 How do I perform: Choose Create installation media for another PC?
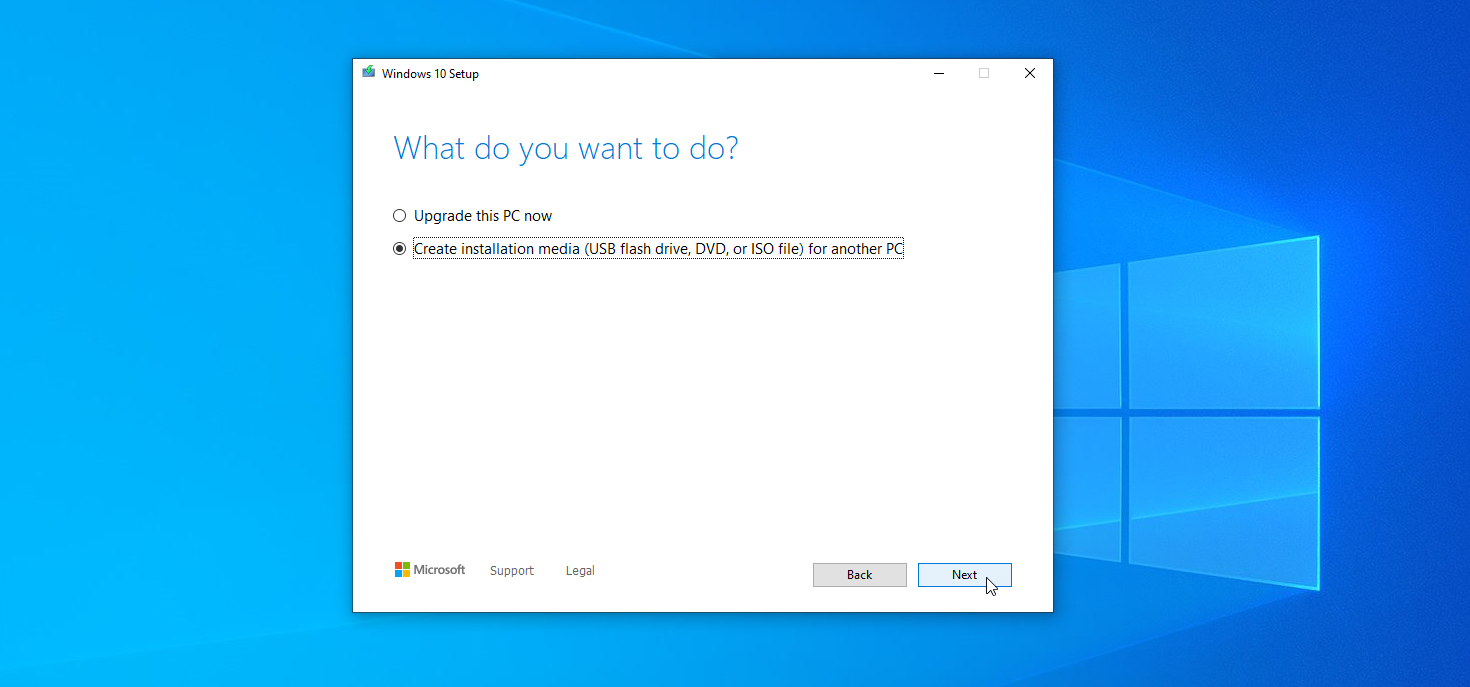(x=657, y=248)
